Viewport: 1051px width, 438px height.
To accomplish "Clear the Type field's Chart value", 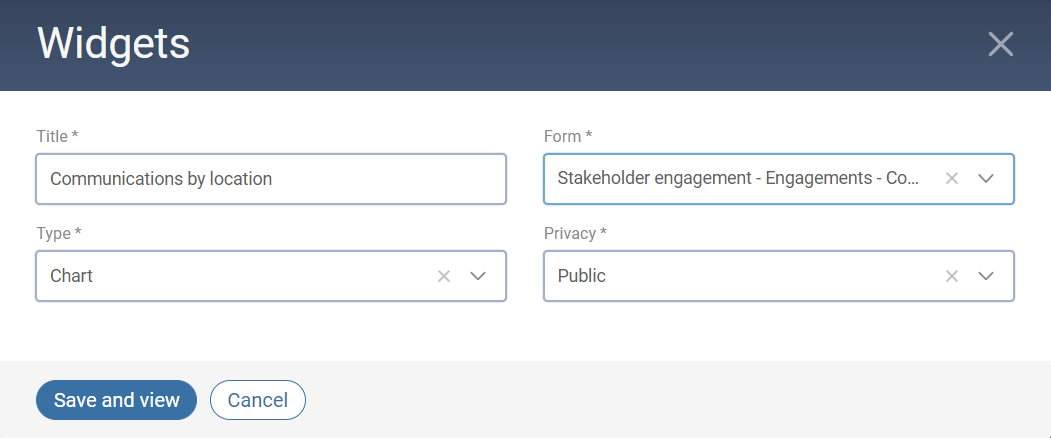I will coord(444,276).
